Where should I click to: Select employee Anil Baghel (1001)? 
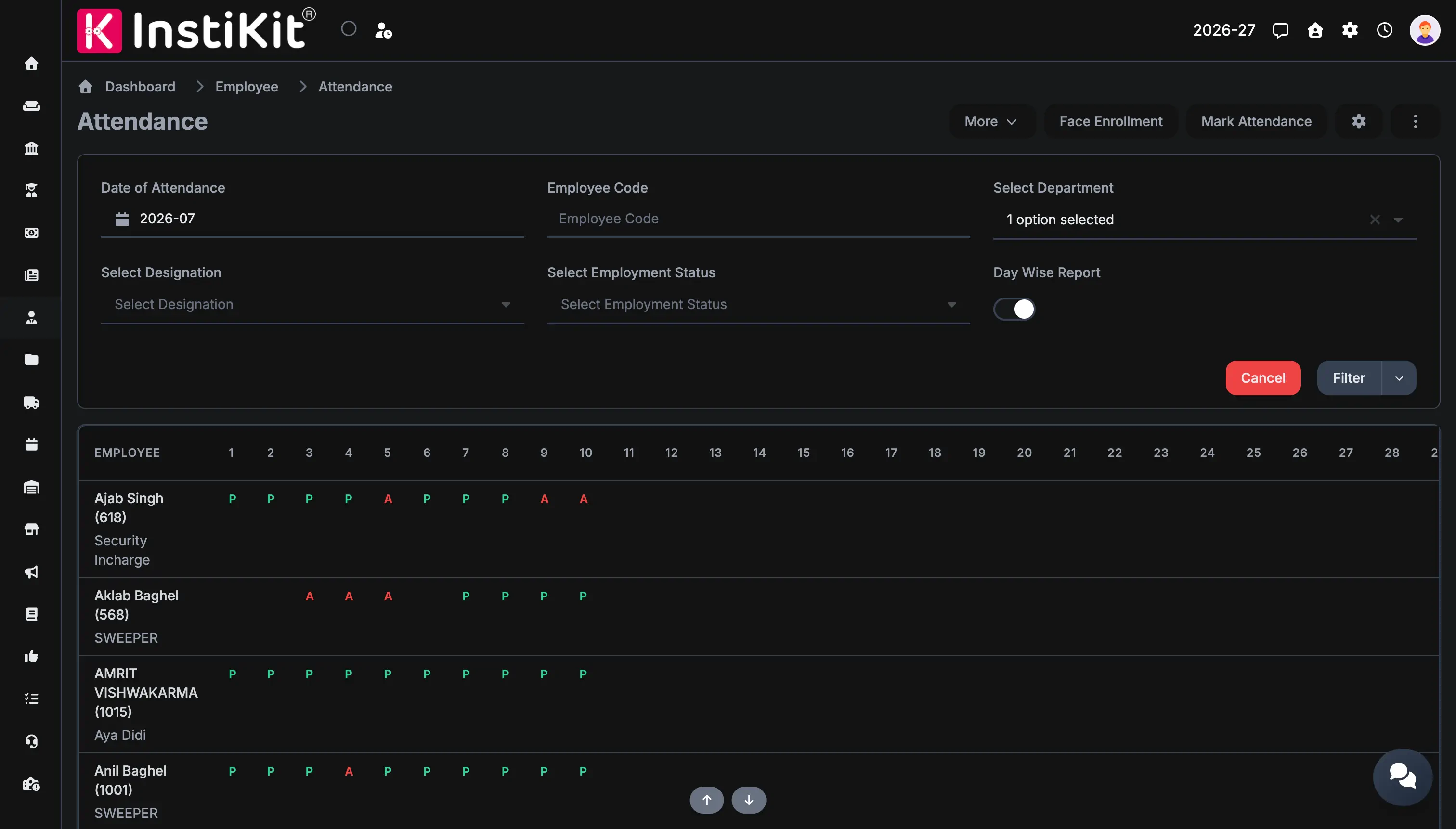click(130, 780)
